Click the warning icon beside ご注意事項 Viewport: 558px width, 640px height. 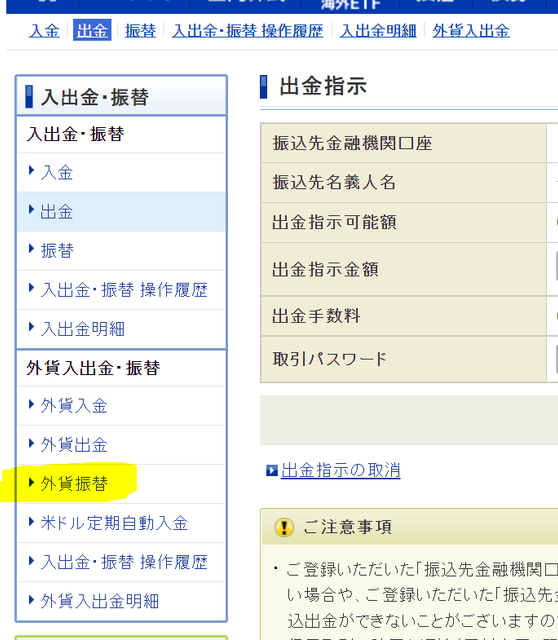284,527
